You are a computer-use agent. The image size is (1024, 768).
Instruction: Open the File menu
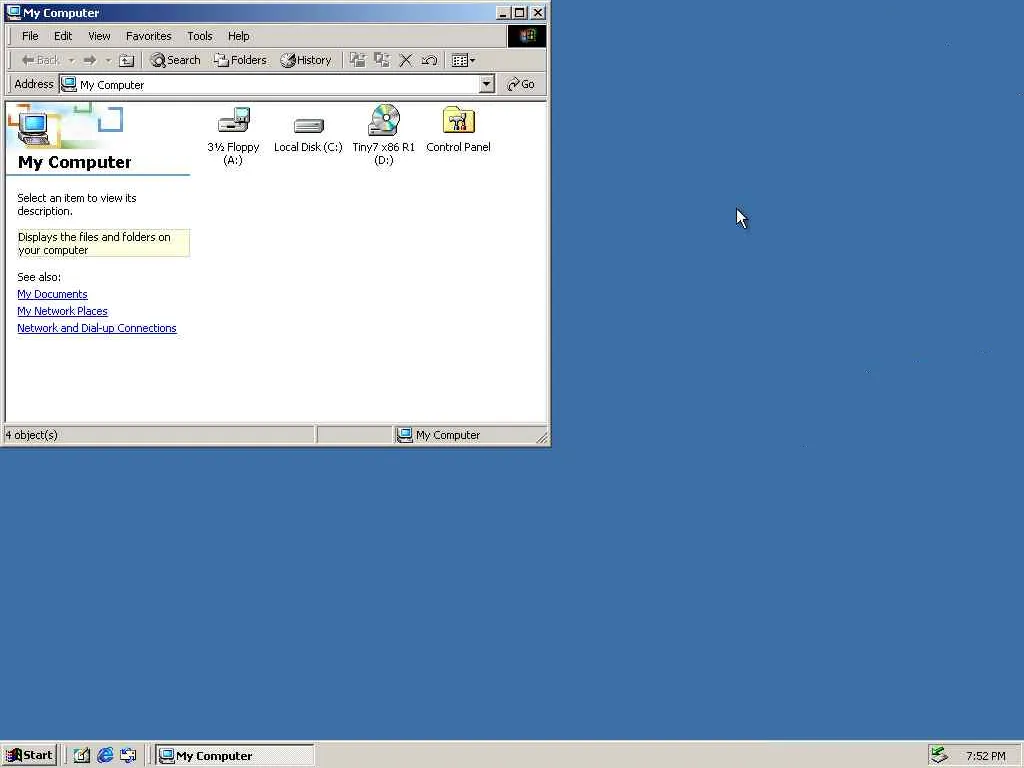click(x=30, y=36)
